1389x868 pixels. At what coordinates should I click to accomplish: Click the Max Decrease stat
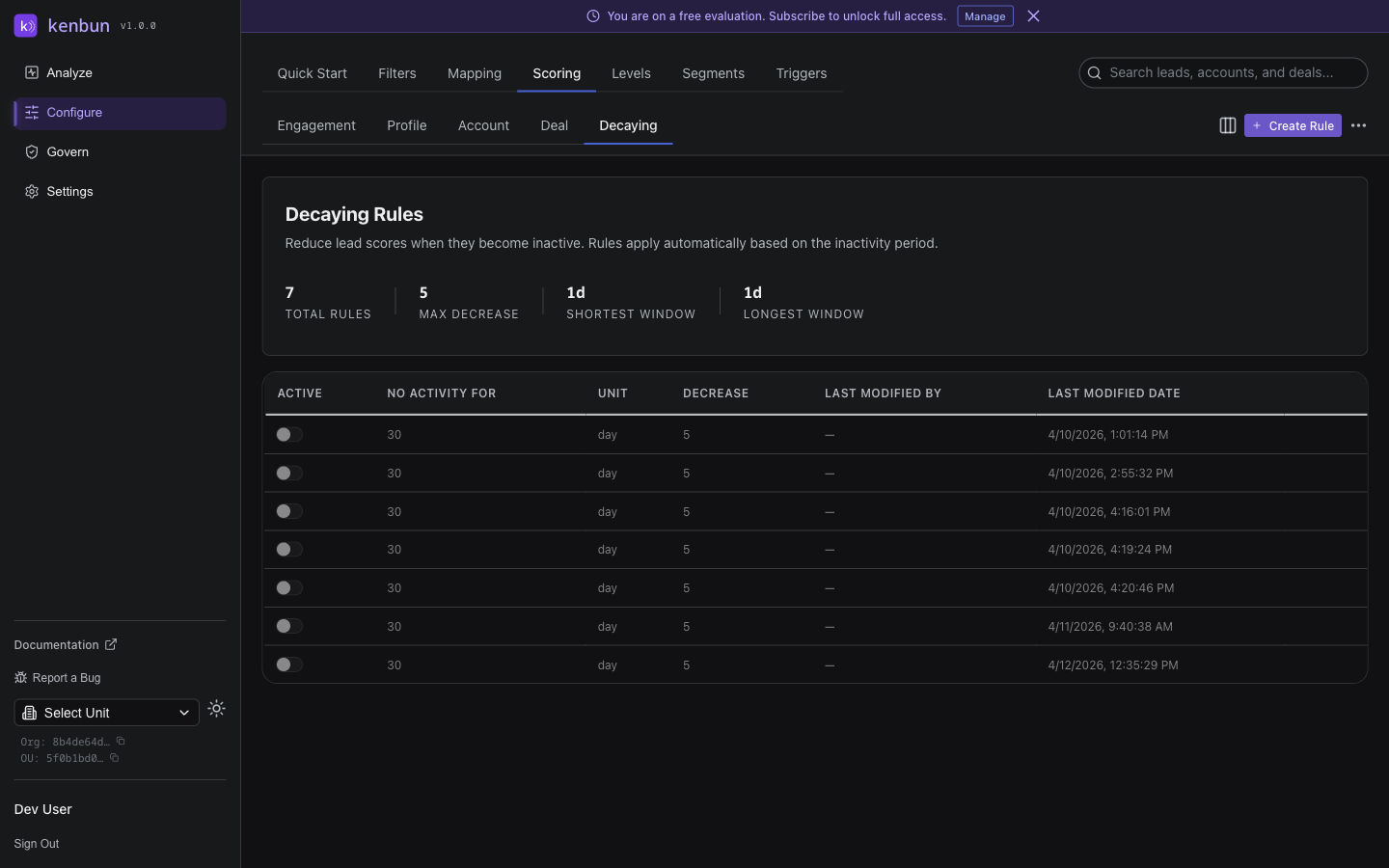coord(469,302)
